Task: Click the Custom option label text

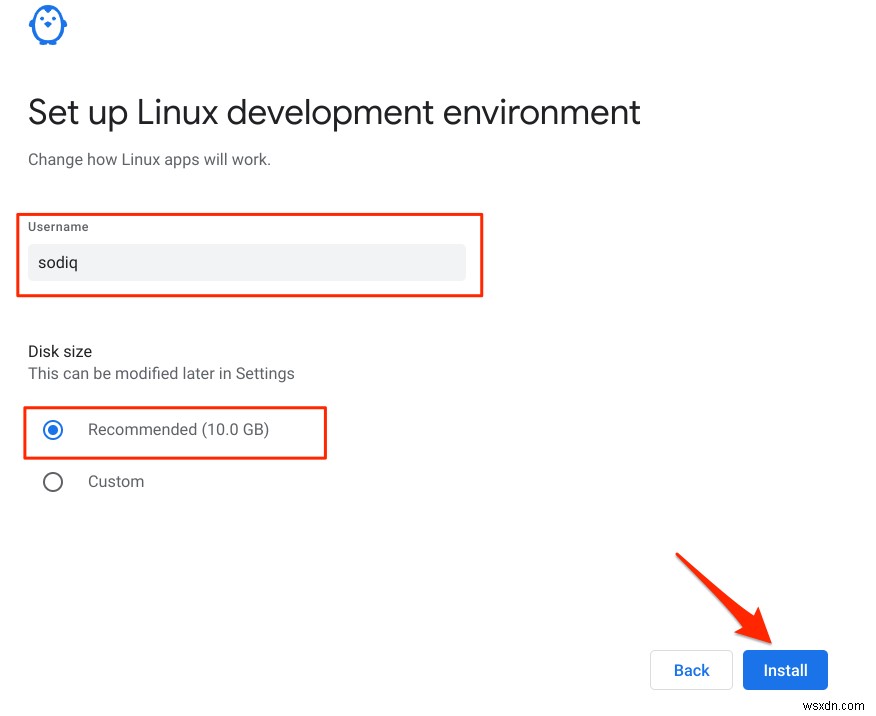Action: tap(116, 481)
